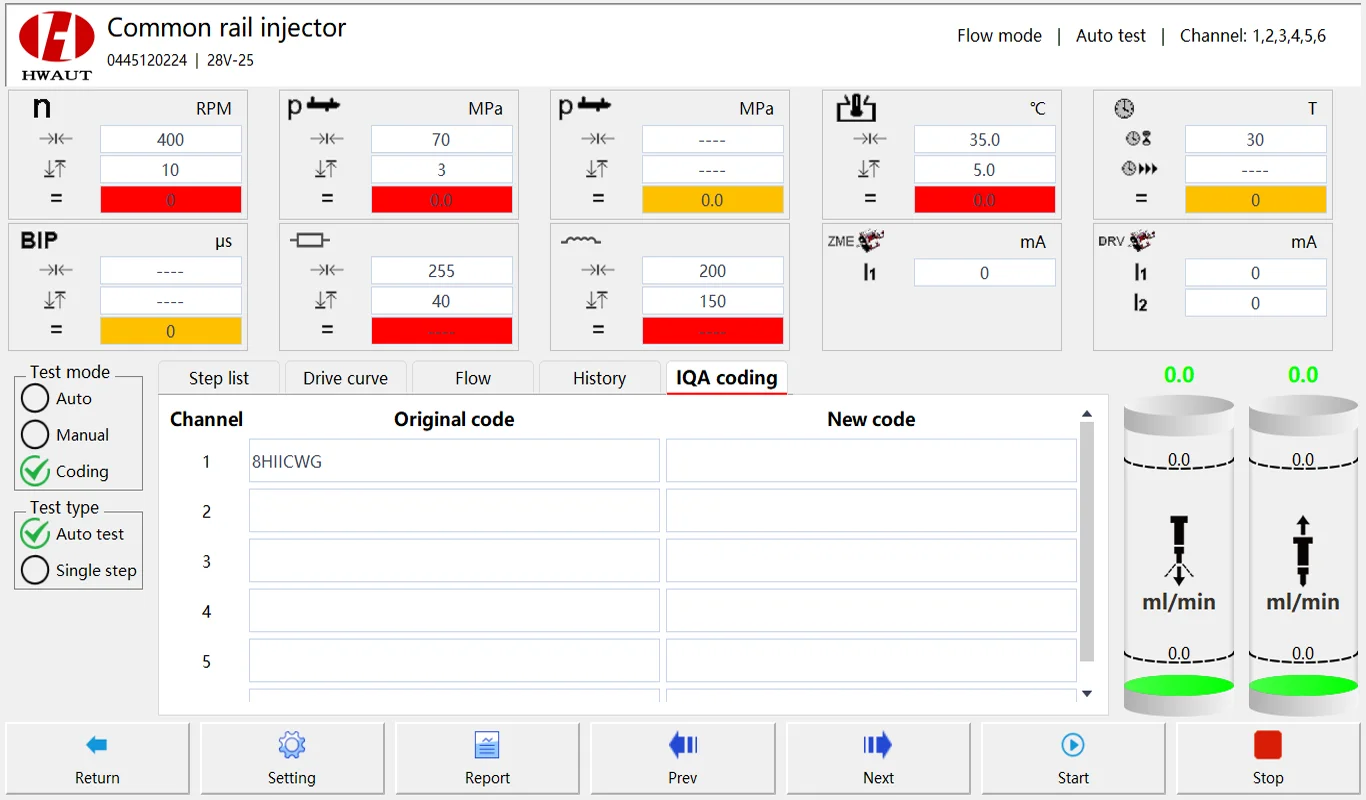Click channel 1 New code field

pos(871,461)
